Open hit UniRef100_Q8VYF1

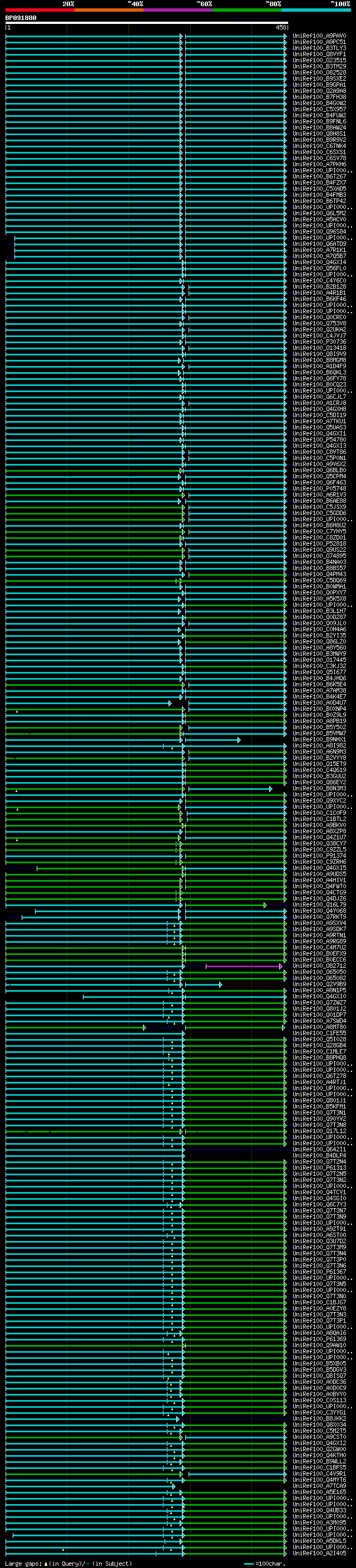click(x=319, y=54)
